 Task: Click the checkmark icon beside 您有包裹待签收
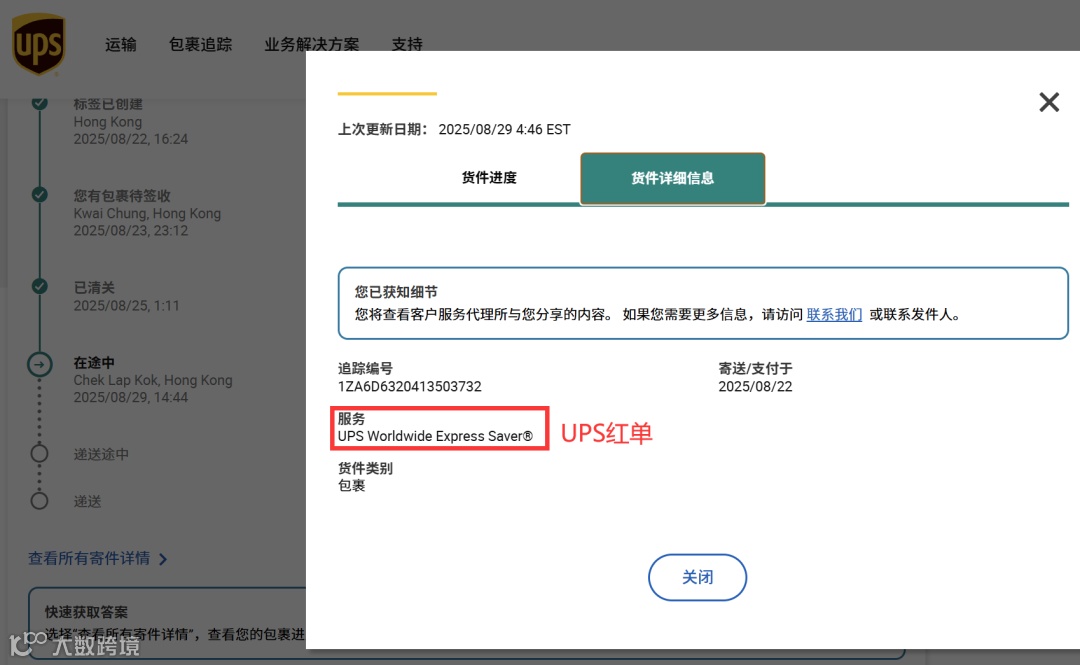[40, 194]
